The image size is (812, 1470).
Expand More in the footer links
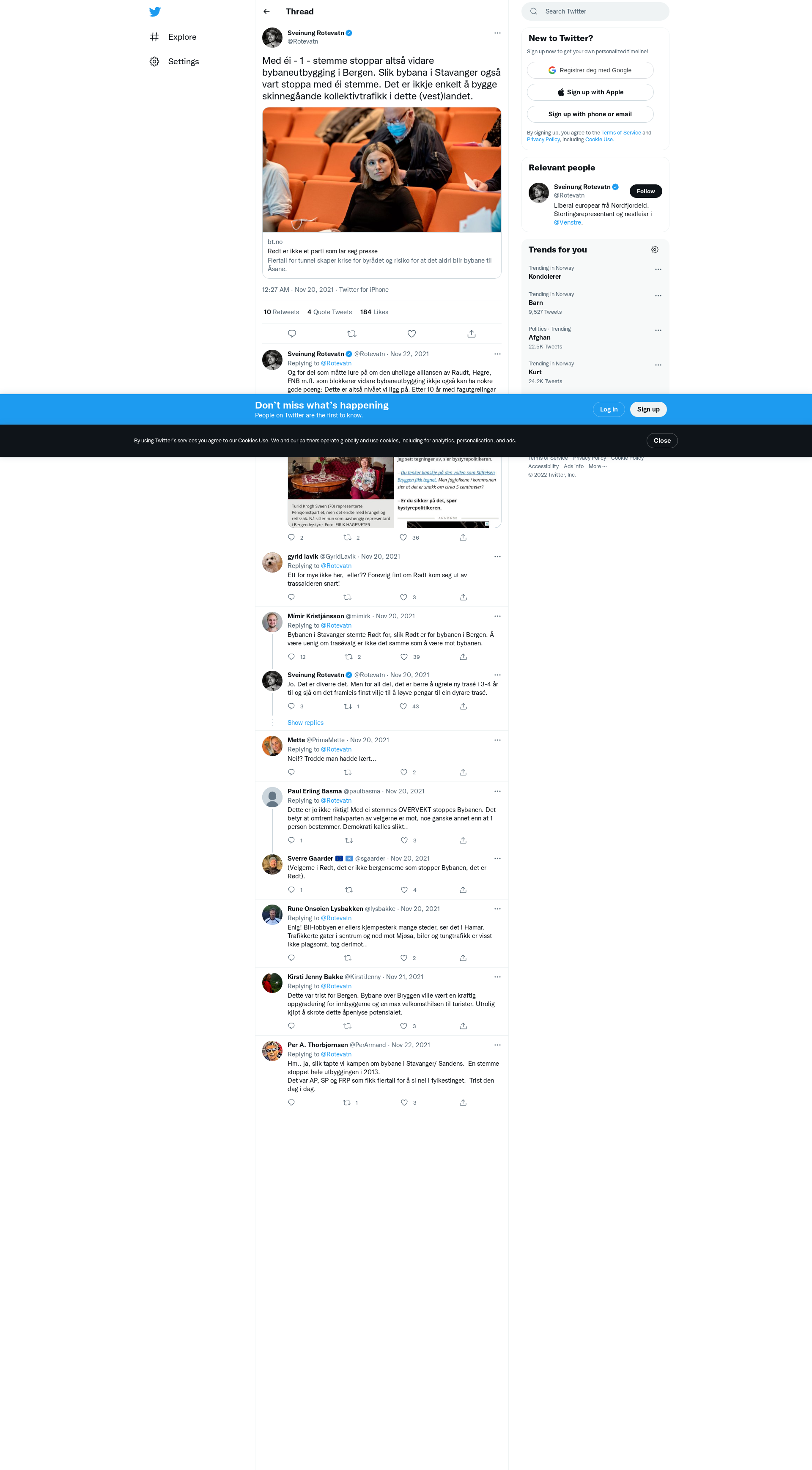coord(598,467)
